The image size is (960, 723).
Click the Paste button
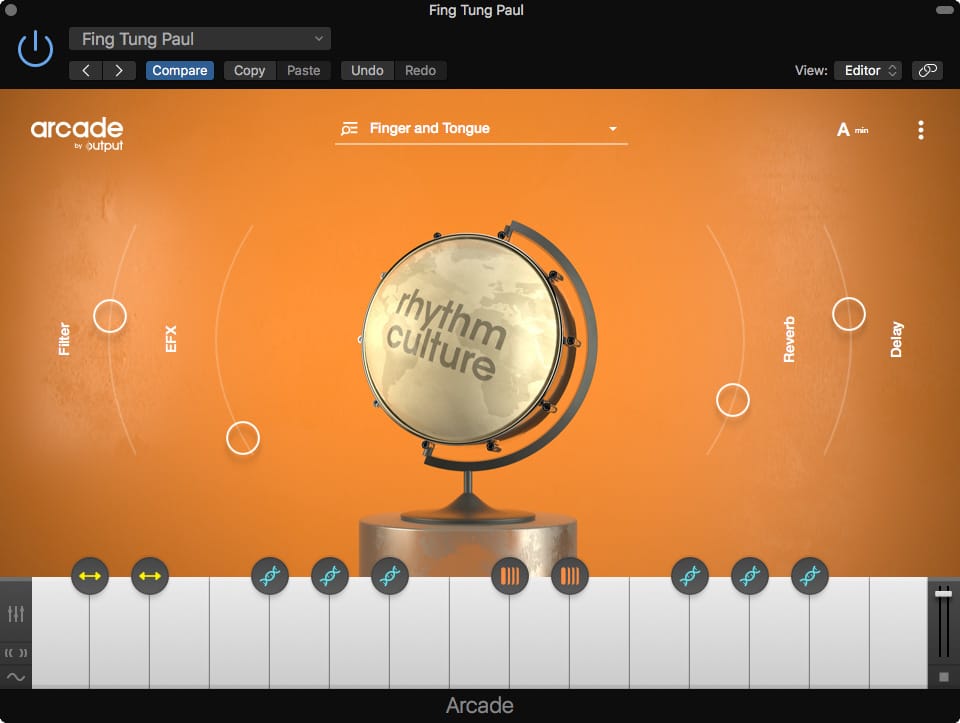coord(304,70)
